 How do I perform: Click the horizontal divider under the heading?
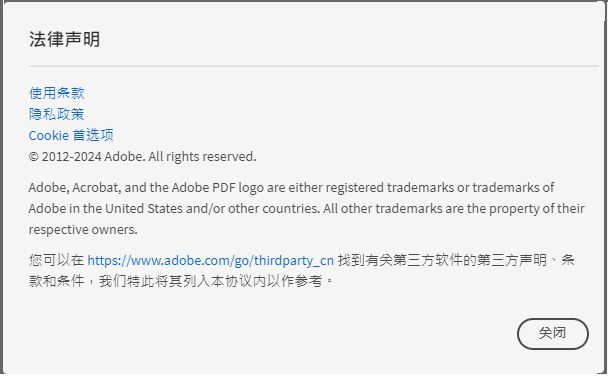pyautogui.click(x=313, y=66)
